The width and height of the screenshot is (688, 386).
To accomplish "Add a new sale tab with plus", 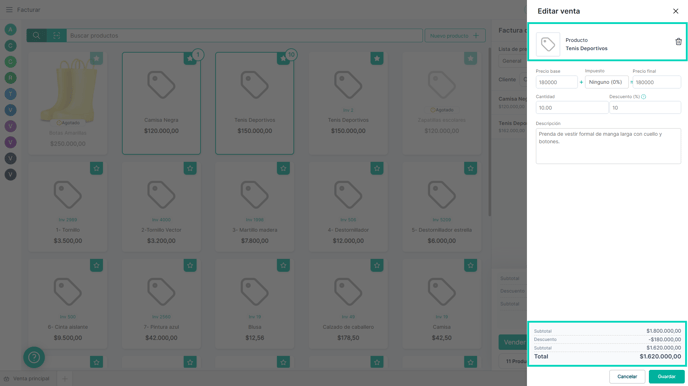I will [64, 379].
